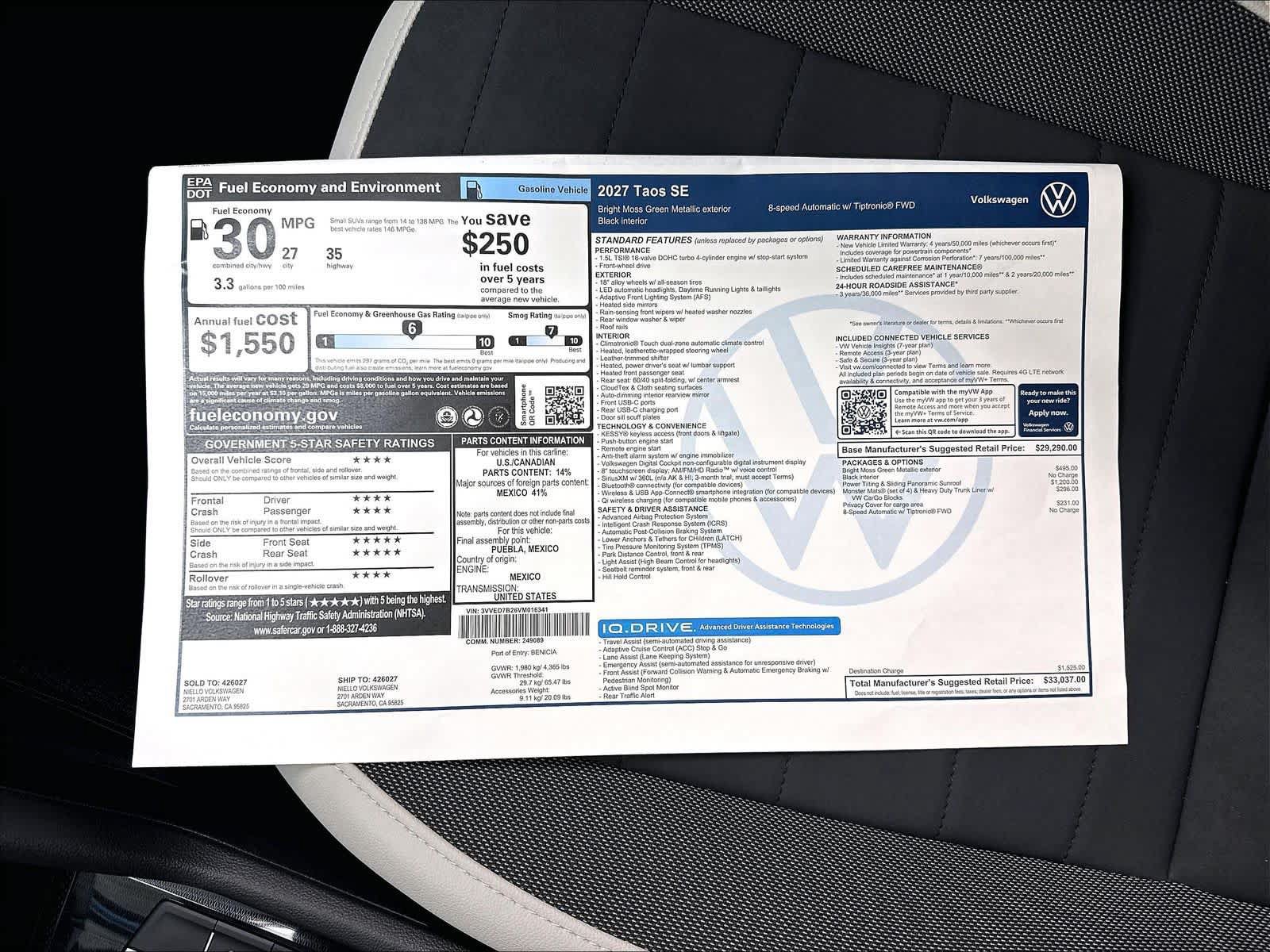This screenshot has width=1270, height=952.
Task: Click the 8-speed Automatic w/ Tiptronic FWD header
Action: pos(841,206)
